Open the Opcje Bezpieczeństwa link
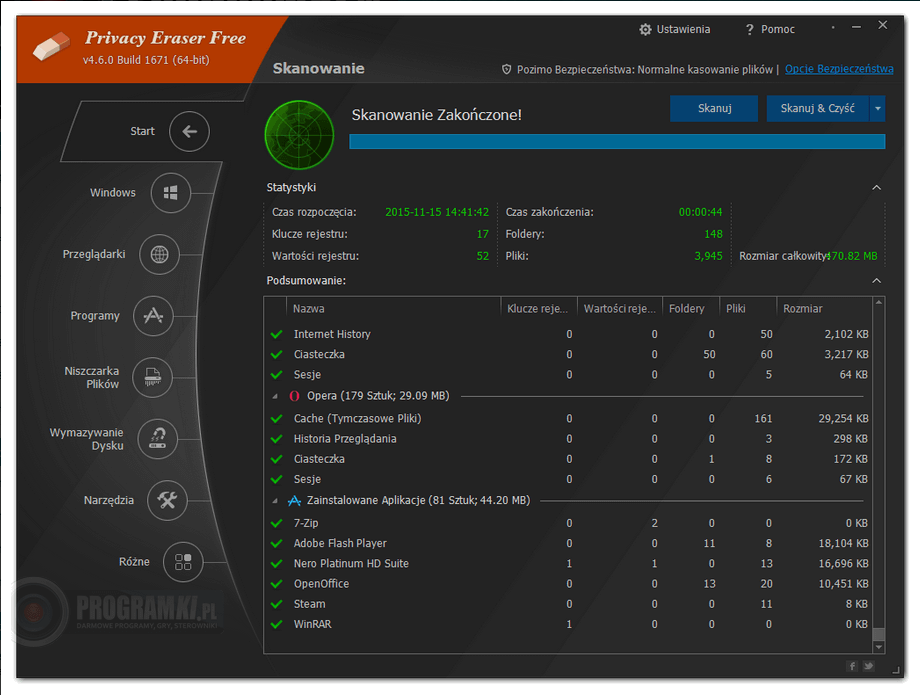The image size is (920, 695). pyautogui.click(x=839, y=69)
